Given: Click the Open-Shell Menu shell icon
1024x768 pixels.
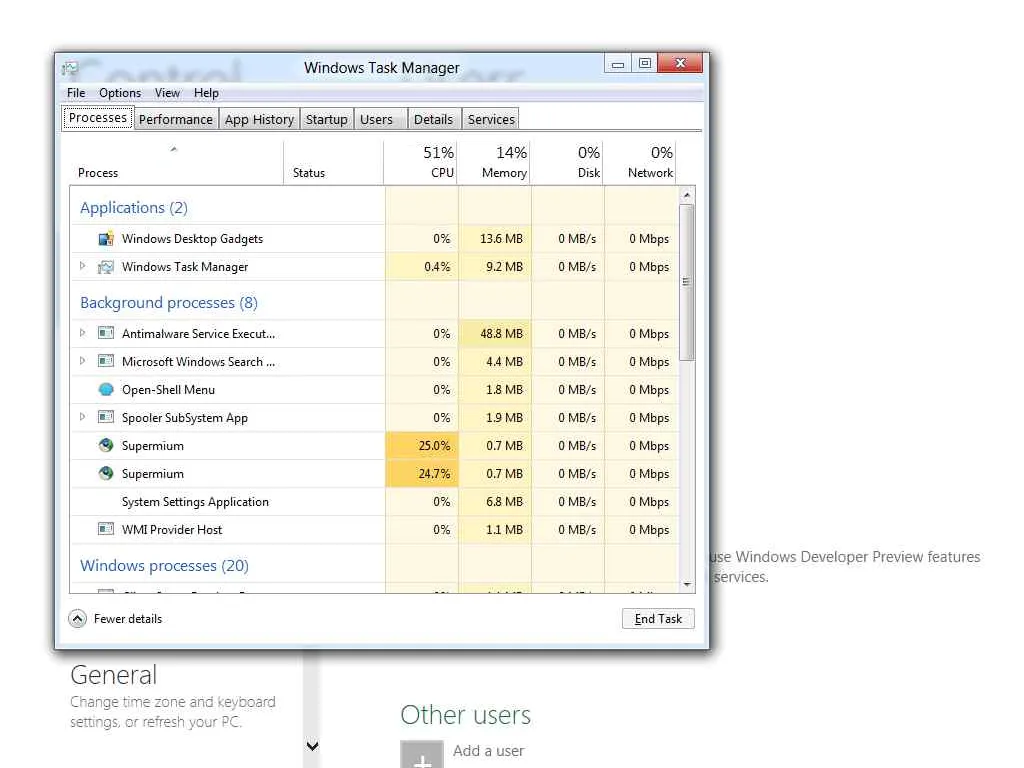Looking at the screenshot, I should click(106, 389).
